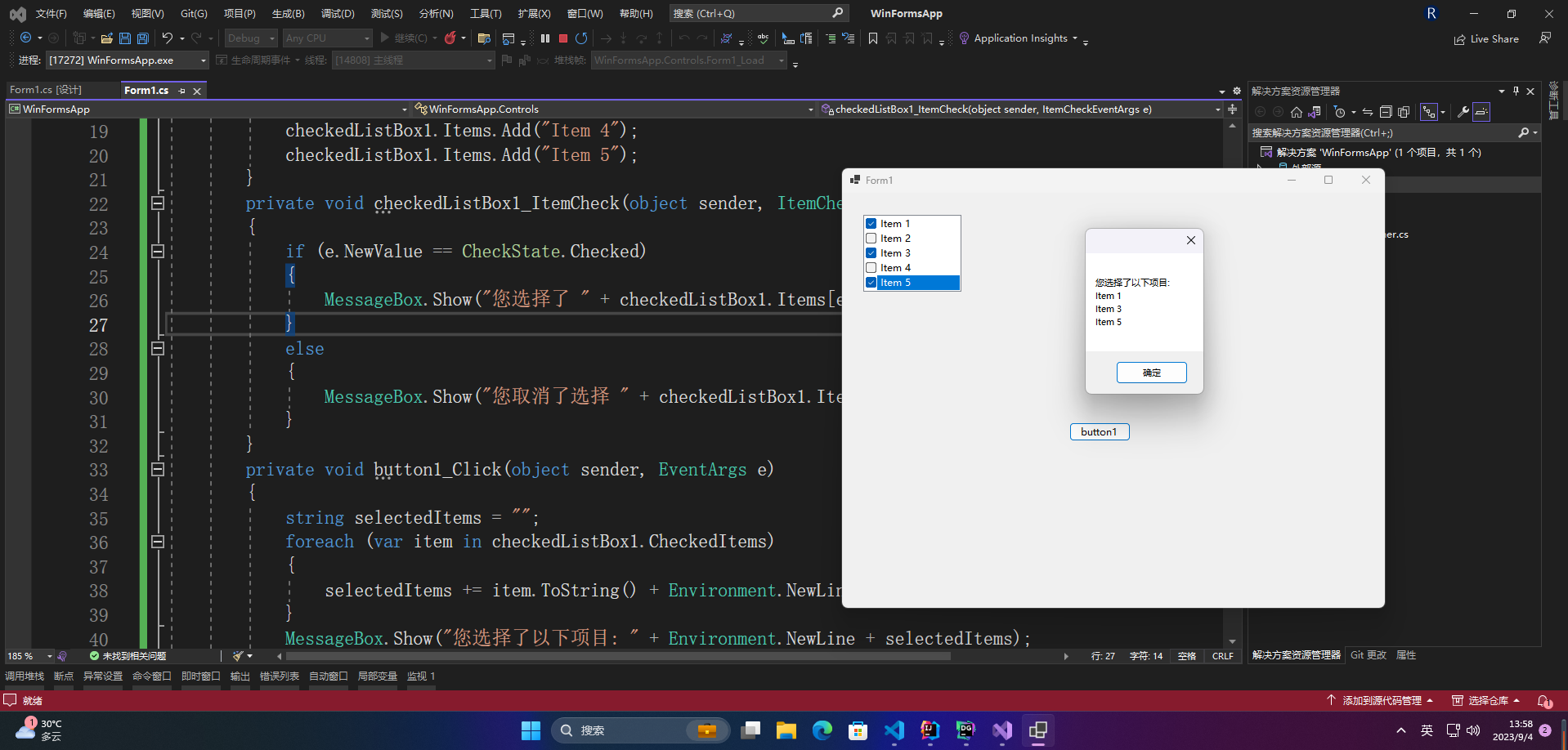Open the WinFormsApp.Controls class dropdown
This screenshot has width=1568, height=750.
click(613, 109)
